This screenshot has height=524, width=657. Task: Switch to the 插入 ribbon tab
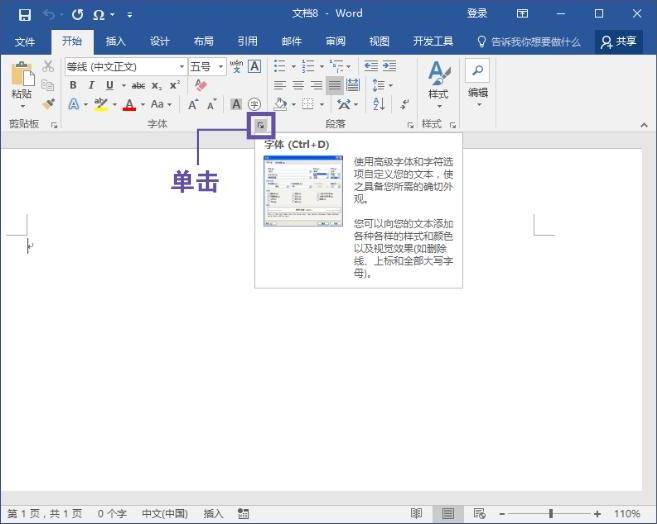(116, 41)
